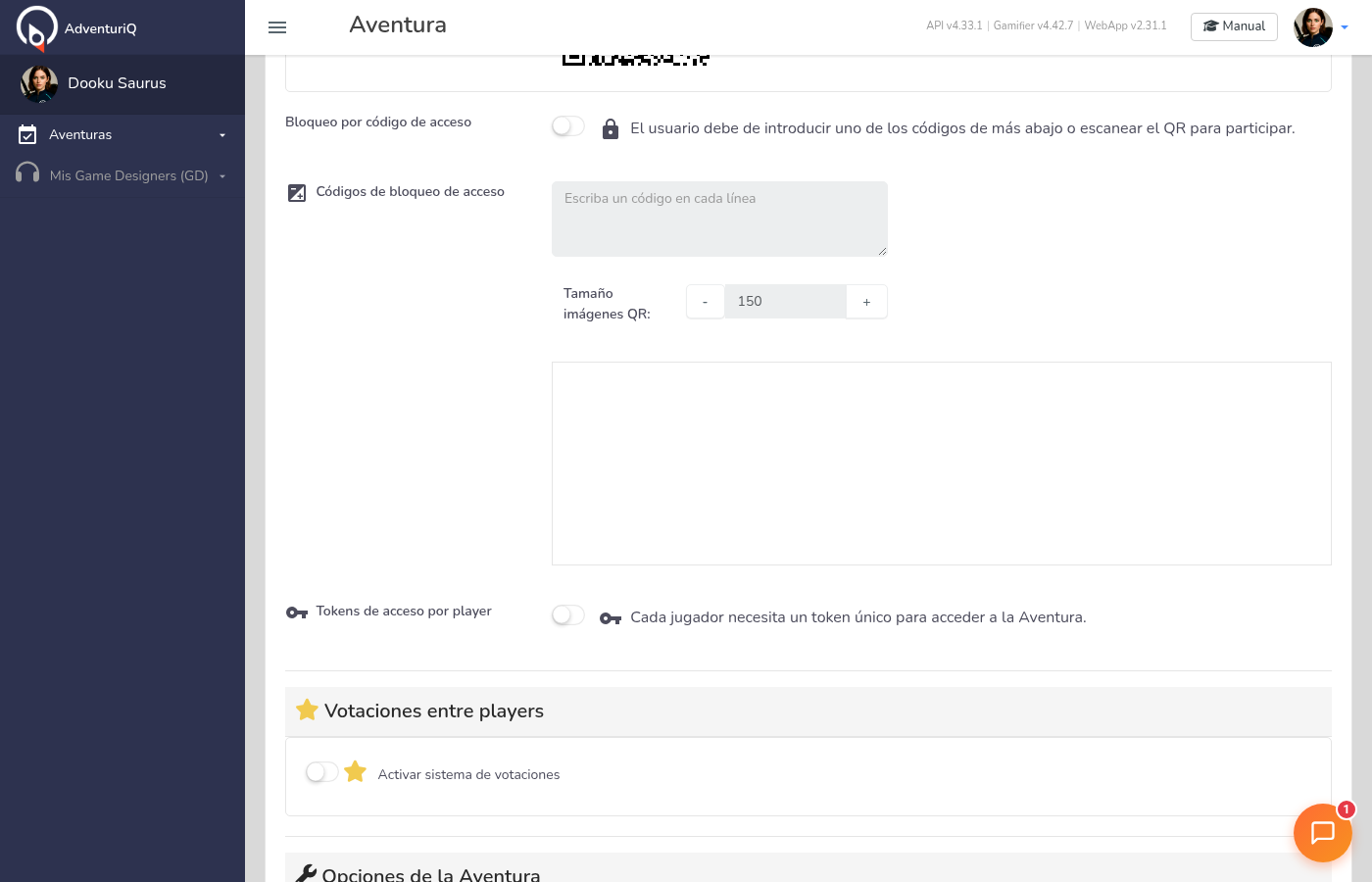Click the Votaciones entre players heading
1372x882 pixels.
coord(434,711)
